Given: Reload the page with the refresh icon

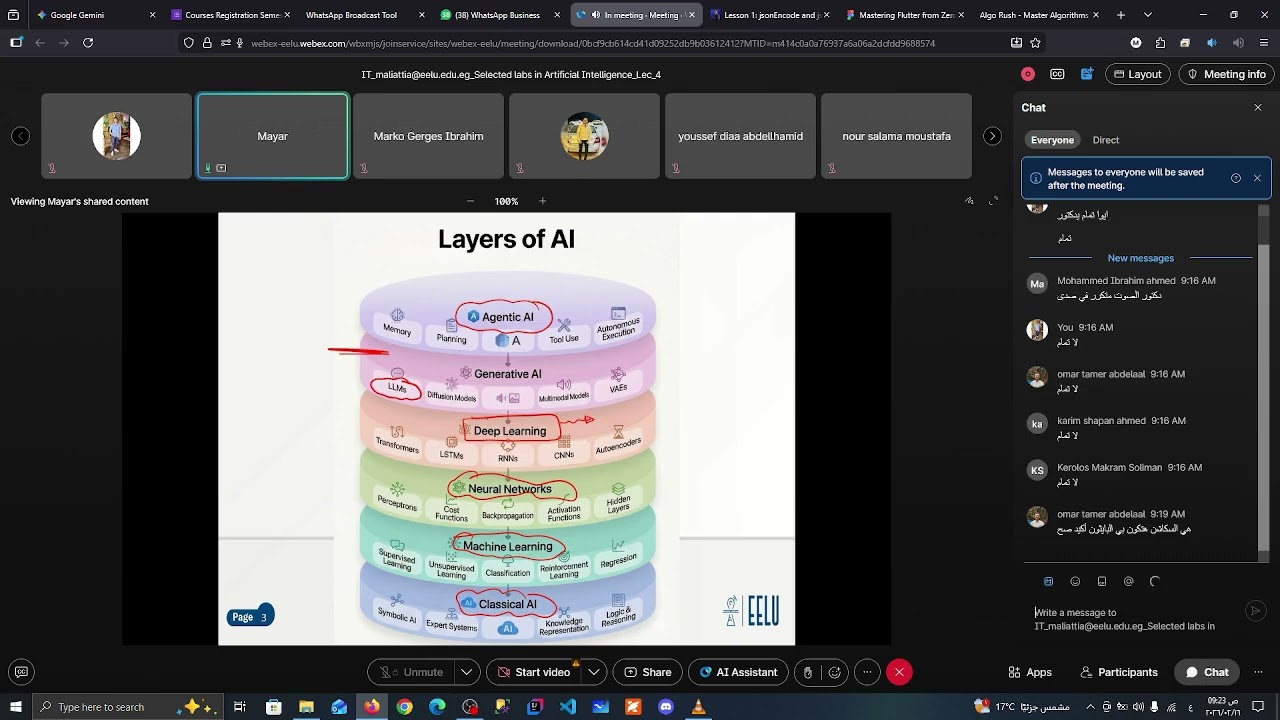Looking at the screenshot, I should click(88, 43).
